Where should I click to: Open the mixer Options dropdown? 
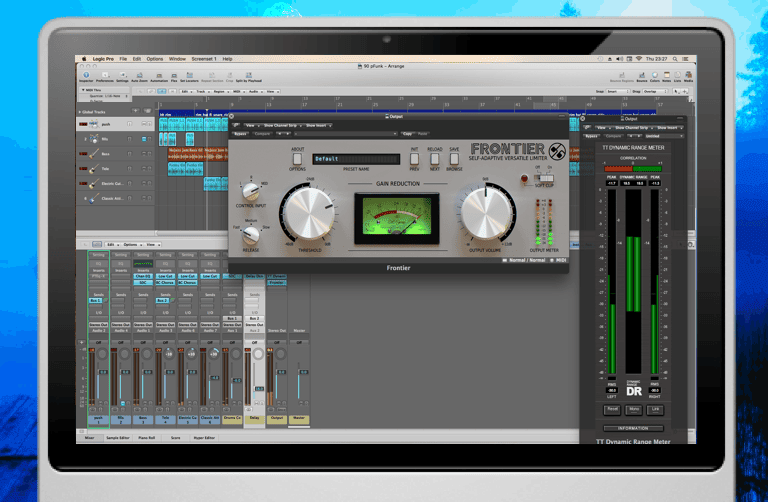click(132, 244)
